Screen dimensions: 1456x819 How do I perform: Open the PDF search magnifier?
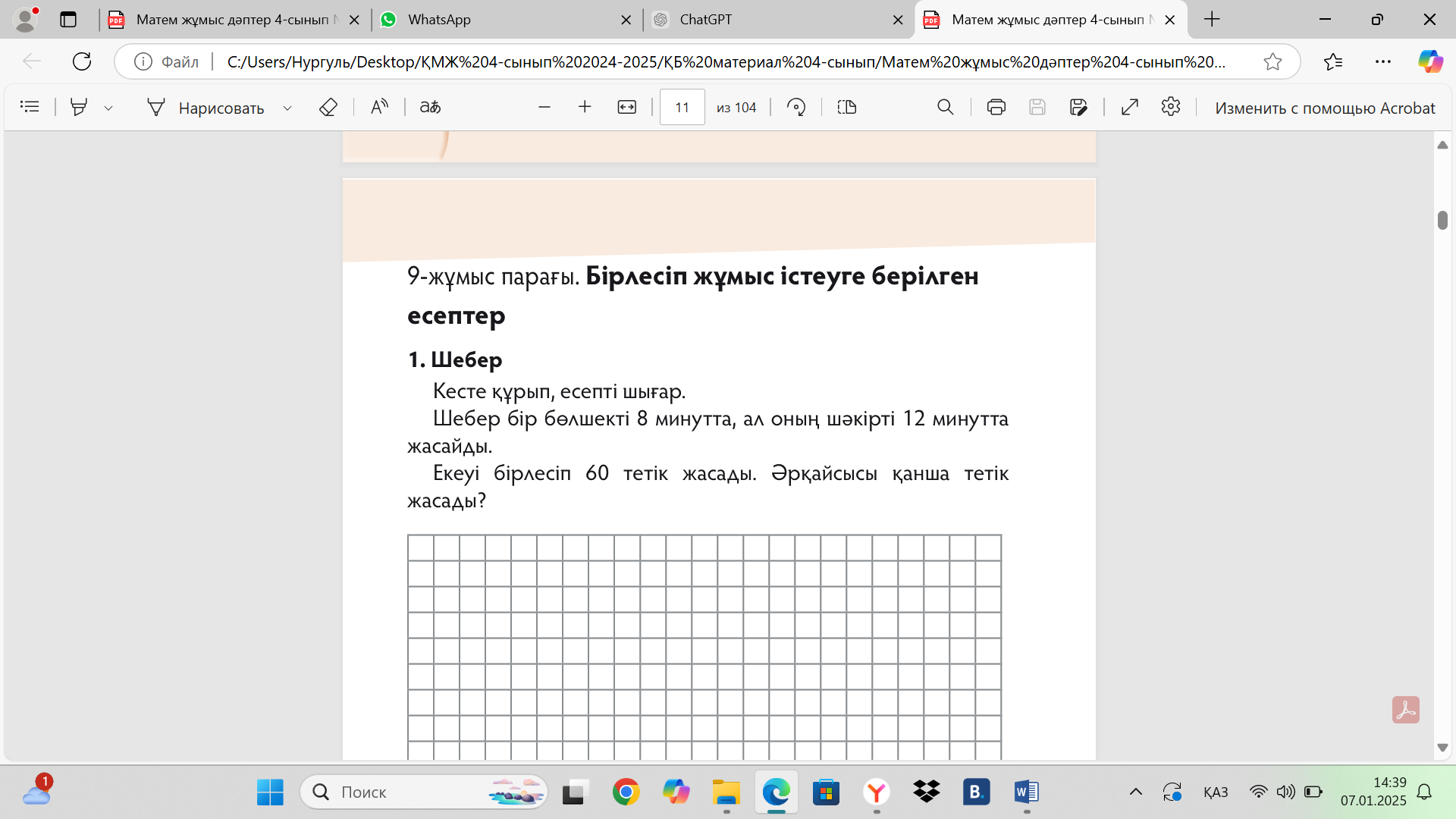click(945, 107)
